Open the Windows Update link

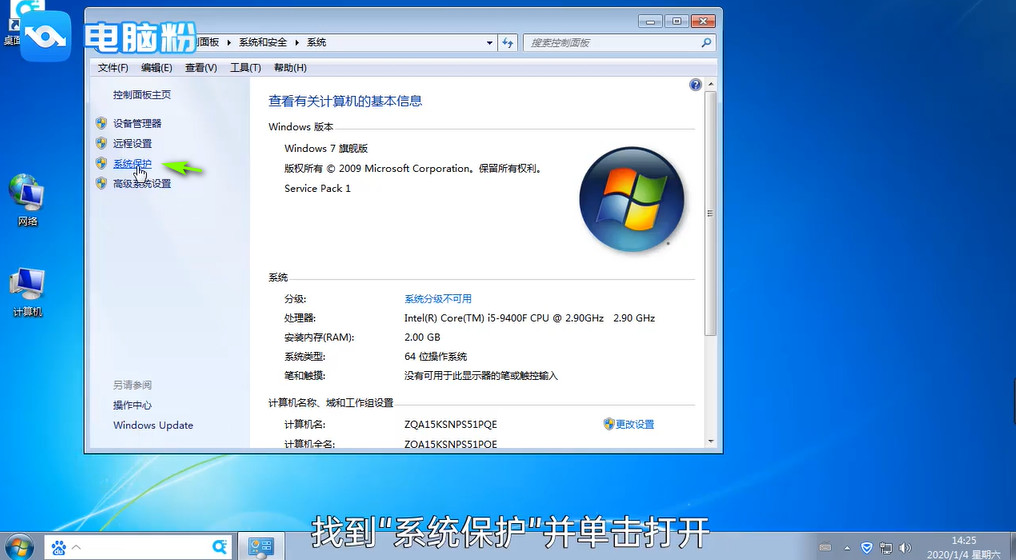[x=153, y=425]
